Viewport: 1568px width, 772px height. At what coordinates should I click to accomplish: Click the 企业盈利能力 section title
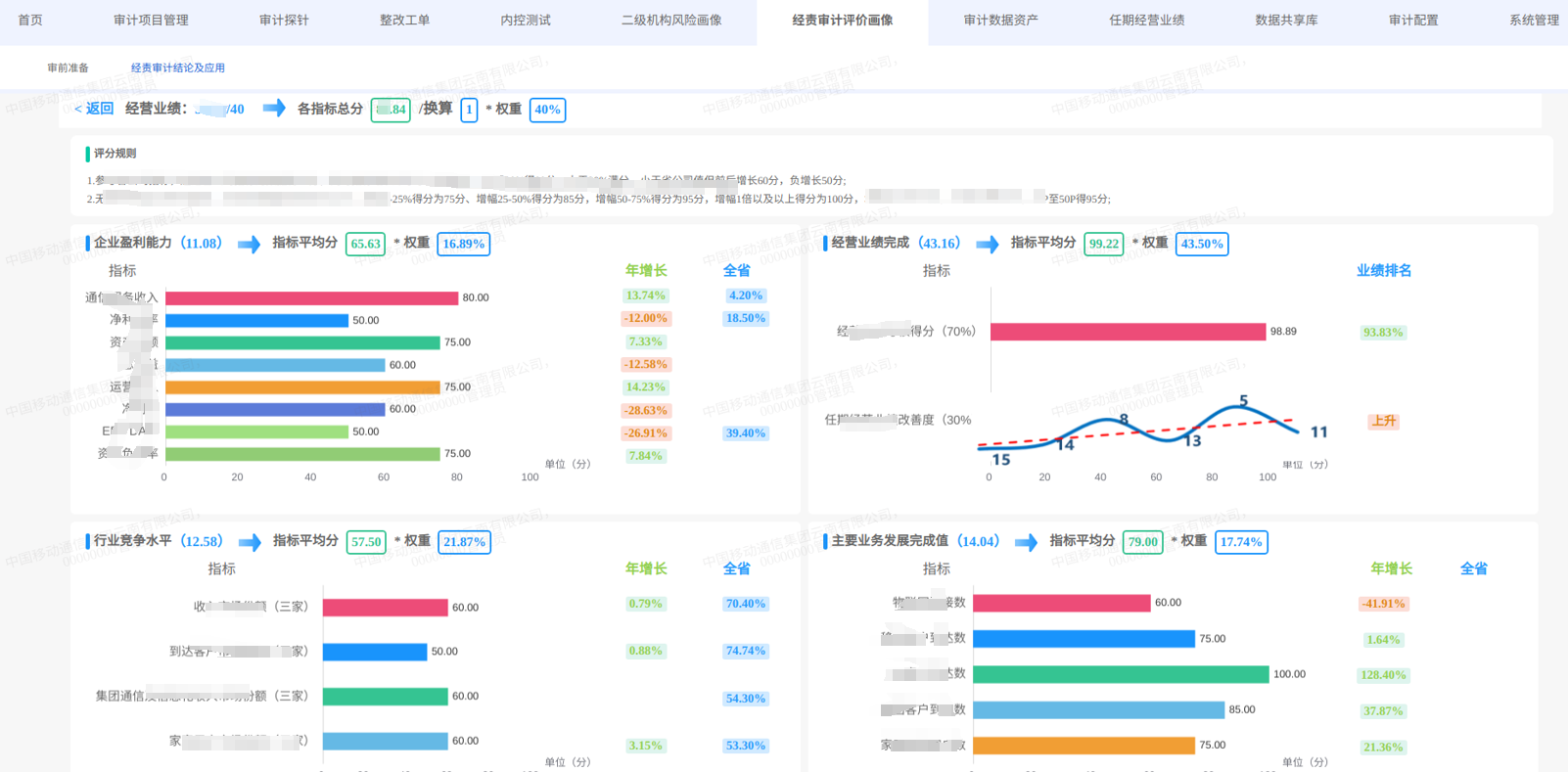click(x=132, y=243)
